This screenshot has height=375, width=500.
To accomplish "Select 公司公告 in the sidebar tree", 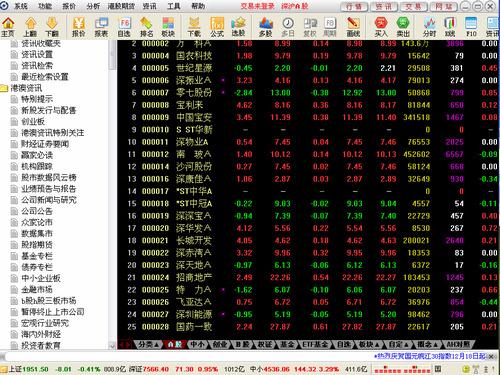I will click(x=37, y=211).
